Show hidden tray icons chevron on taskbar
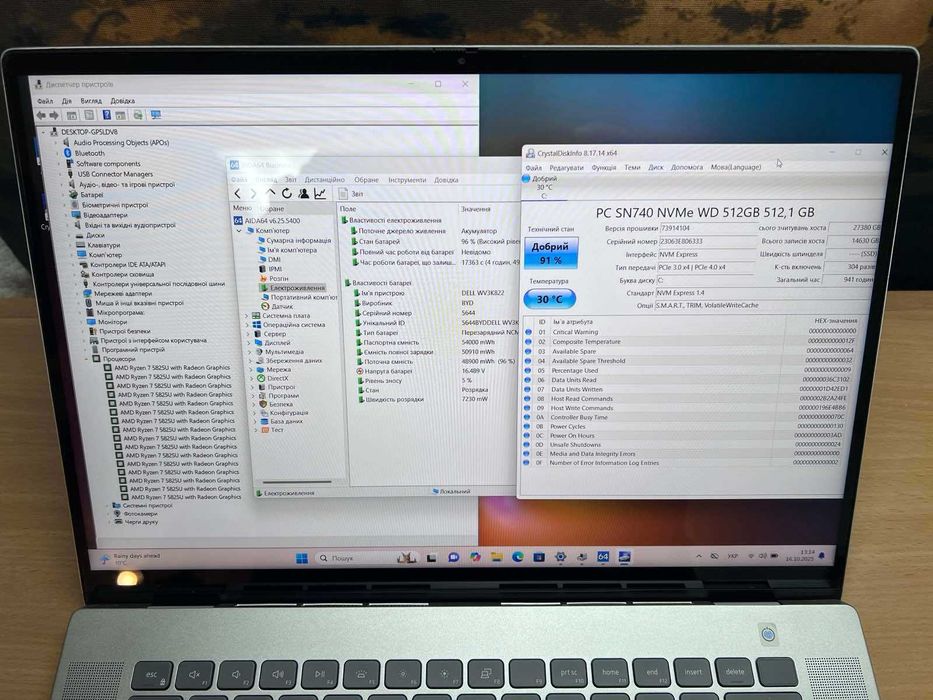 [699, 556]
